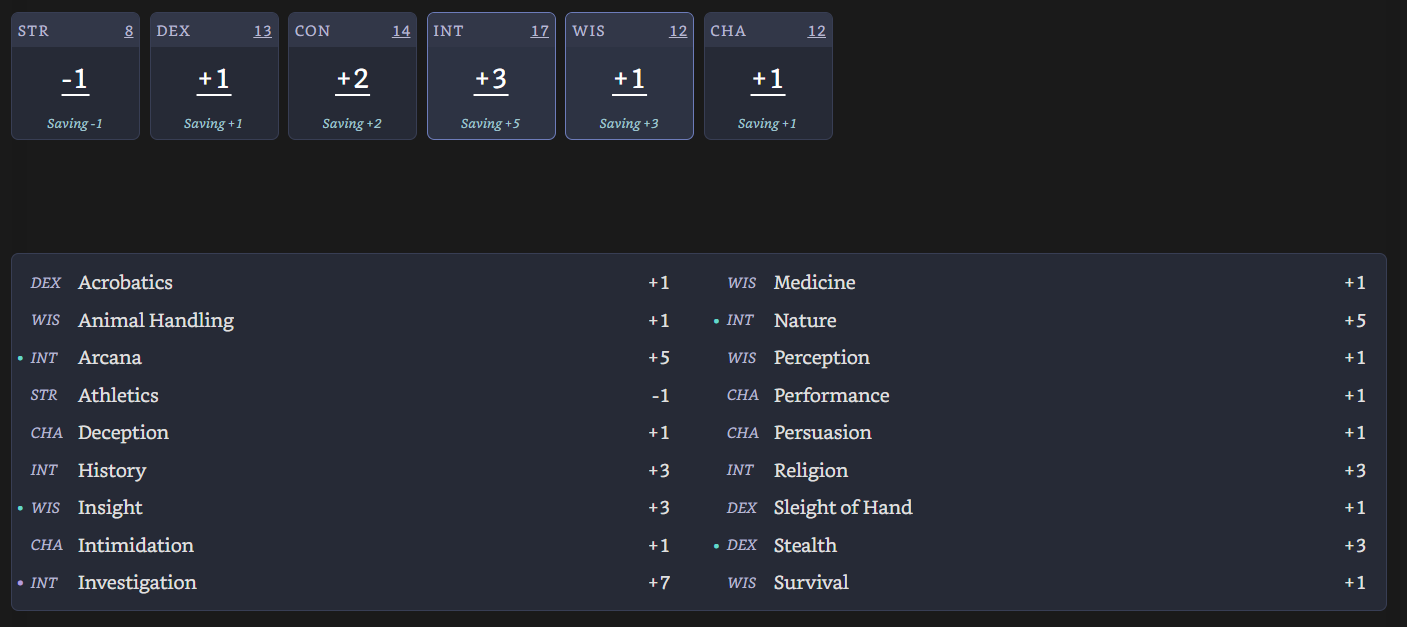
Task: Open the INT score 17 link
Action: click(539, 31)
